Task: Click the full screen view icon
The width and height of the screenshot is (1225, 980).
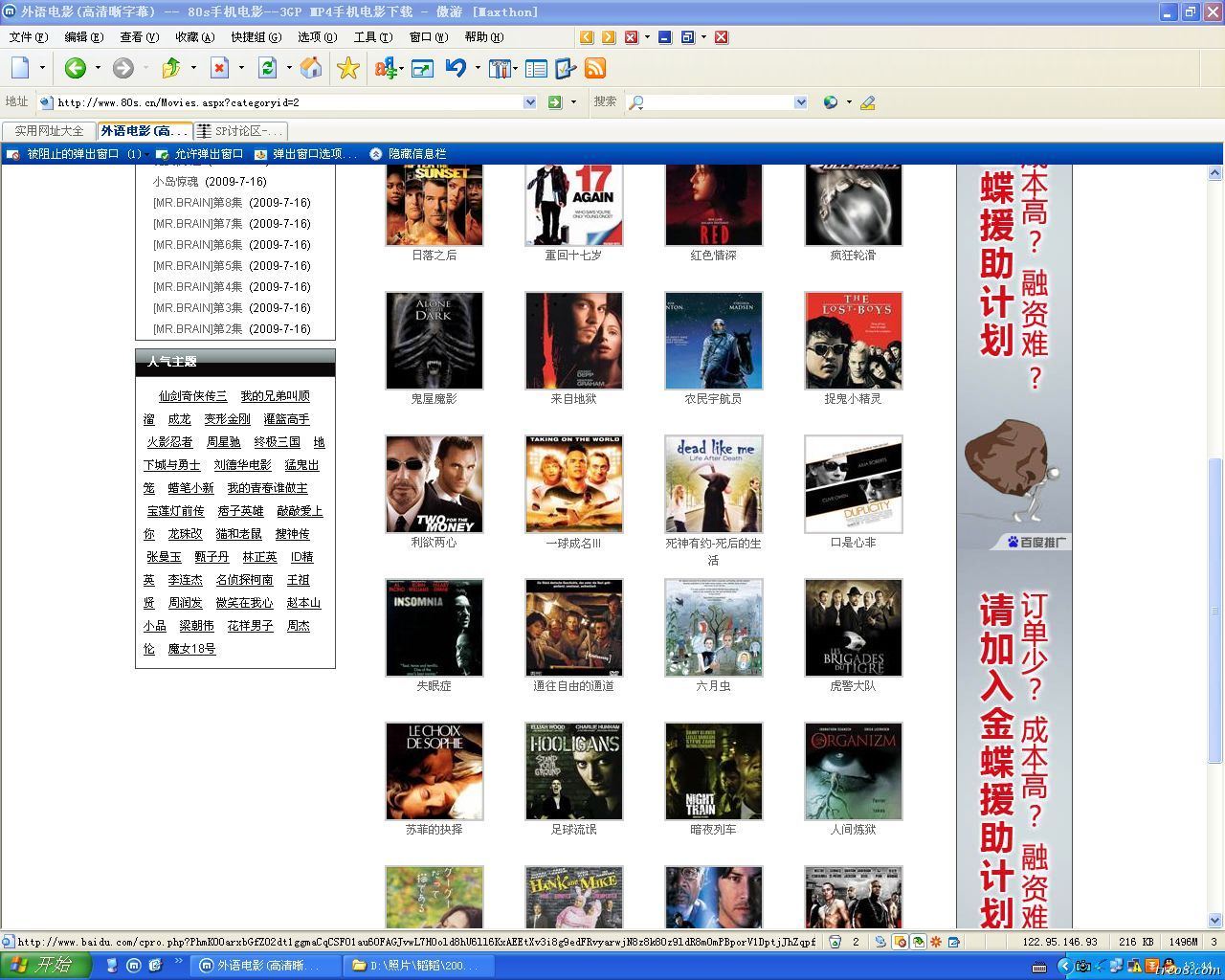Action: pos(422,68)
